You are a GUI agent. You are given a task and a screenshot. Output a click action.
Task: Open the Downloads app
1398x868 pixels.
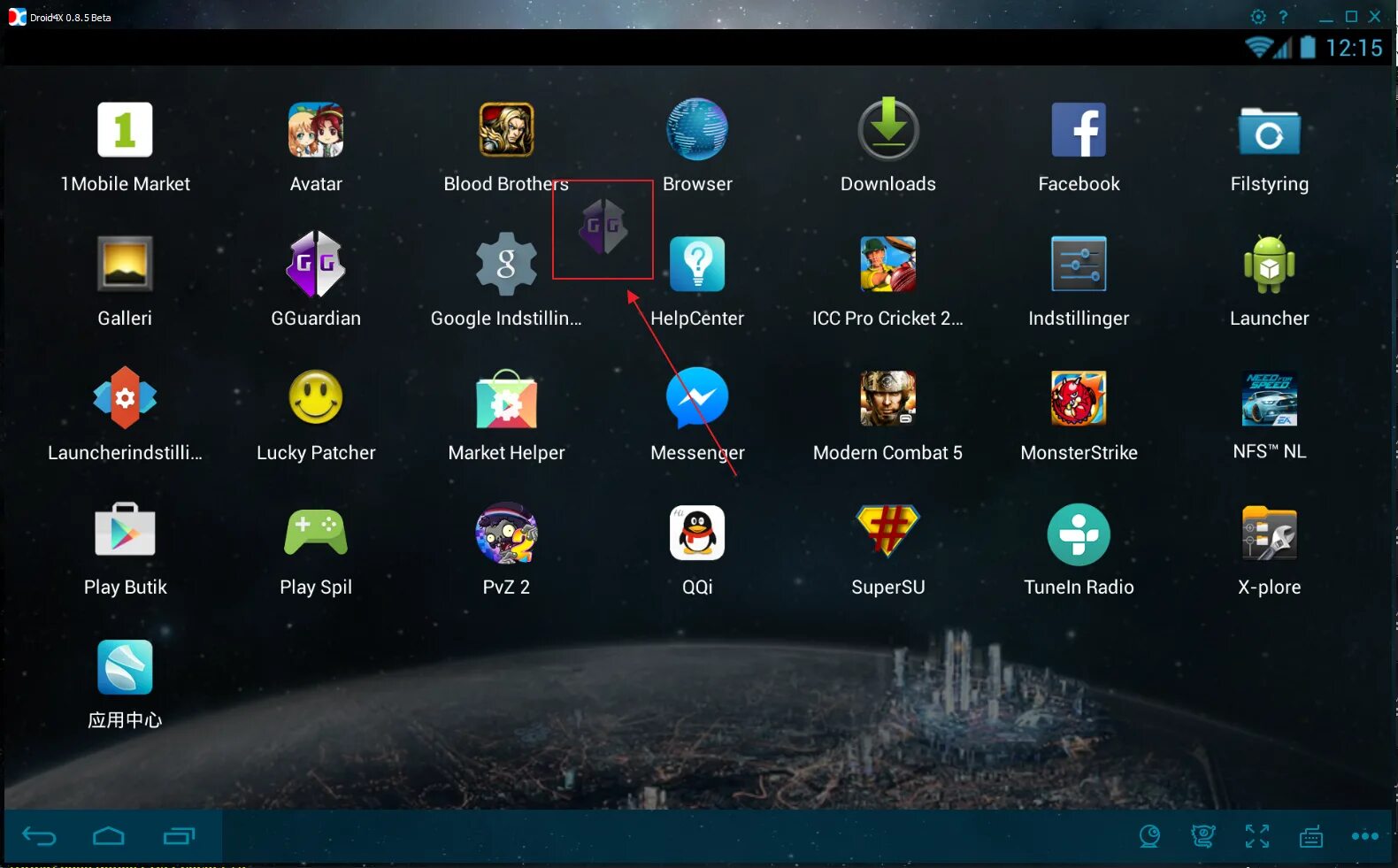(x=888, y=130)
